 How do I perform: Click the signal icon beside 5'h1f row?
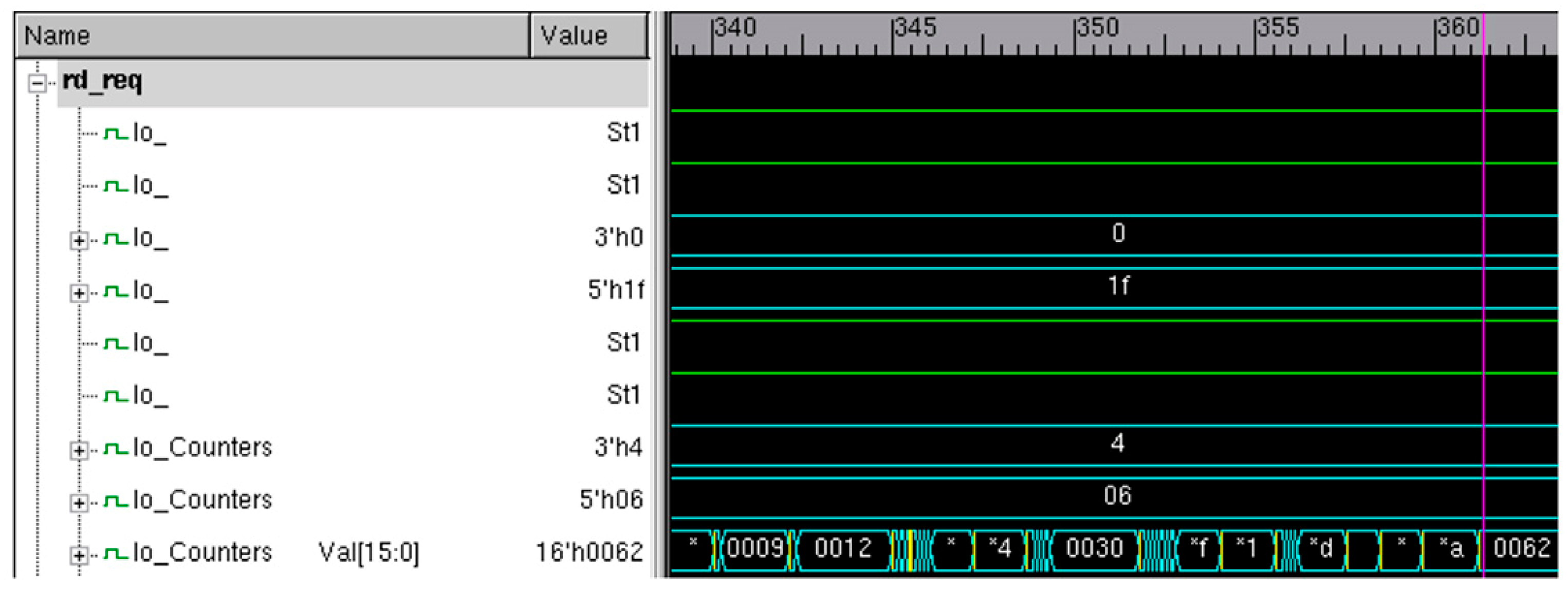coord(116,290)
